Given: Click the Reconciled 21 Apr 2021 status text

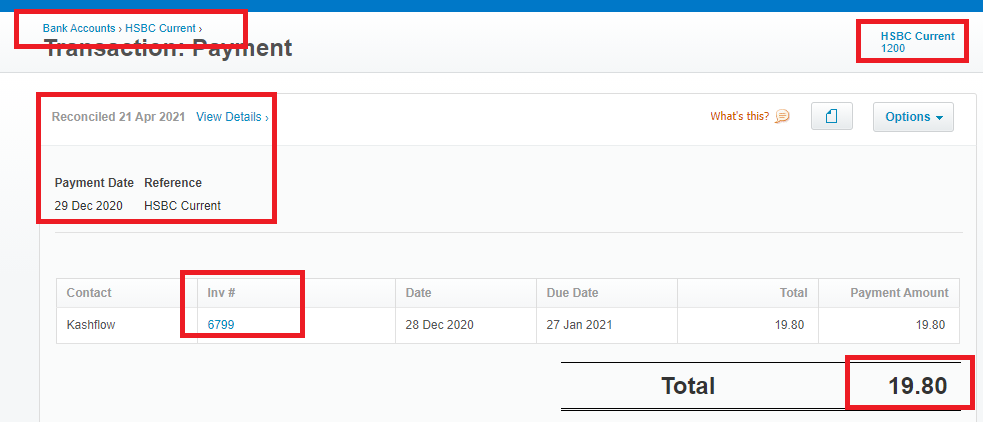Looking at the screenshot, I should [x=118, y=117].
